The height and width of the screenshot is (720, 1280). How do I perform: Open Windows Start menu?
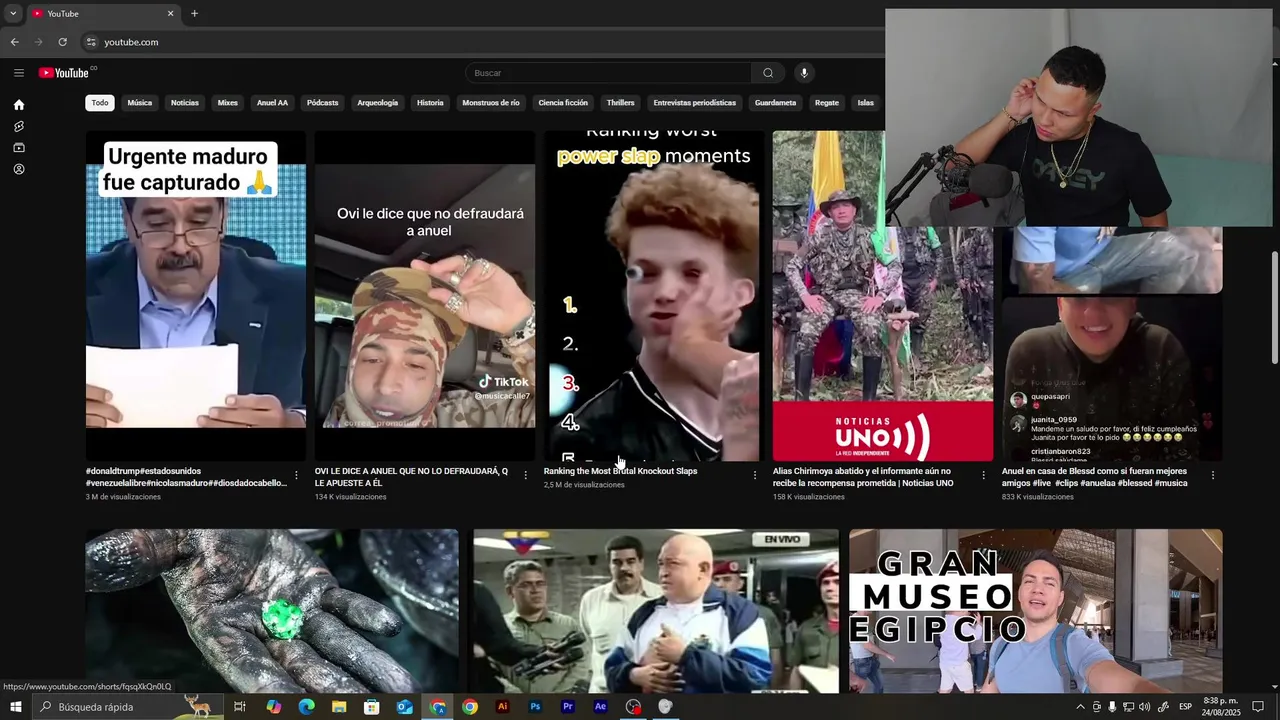tap(15, 707)
